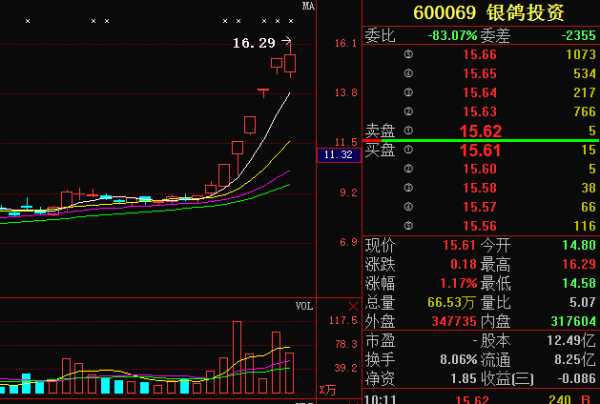Click the 最低 value 14.58
This screenshot has height=404, width=600.
(579, 283)
